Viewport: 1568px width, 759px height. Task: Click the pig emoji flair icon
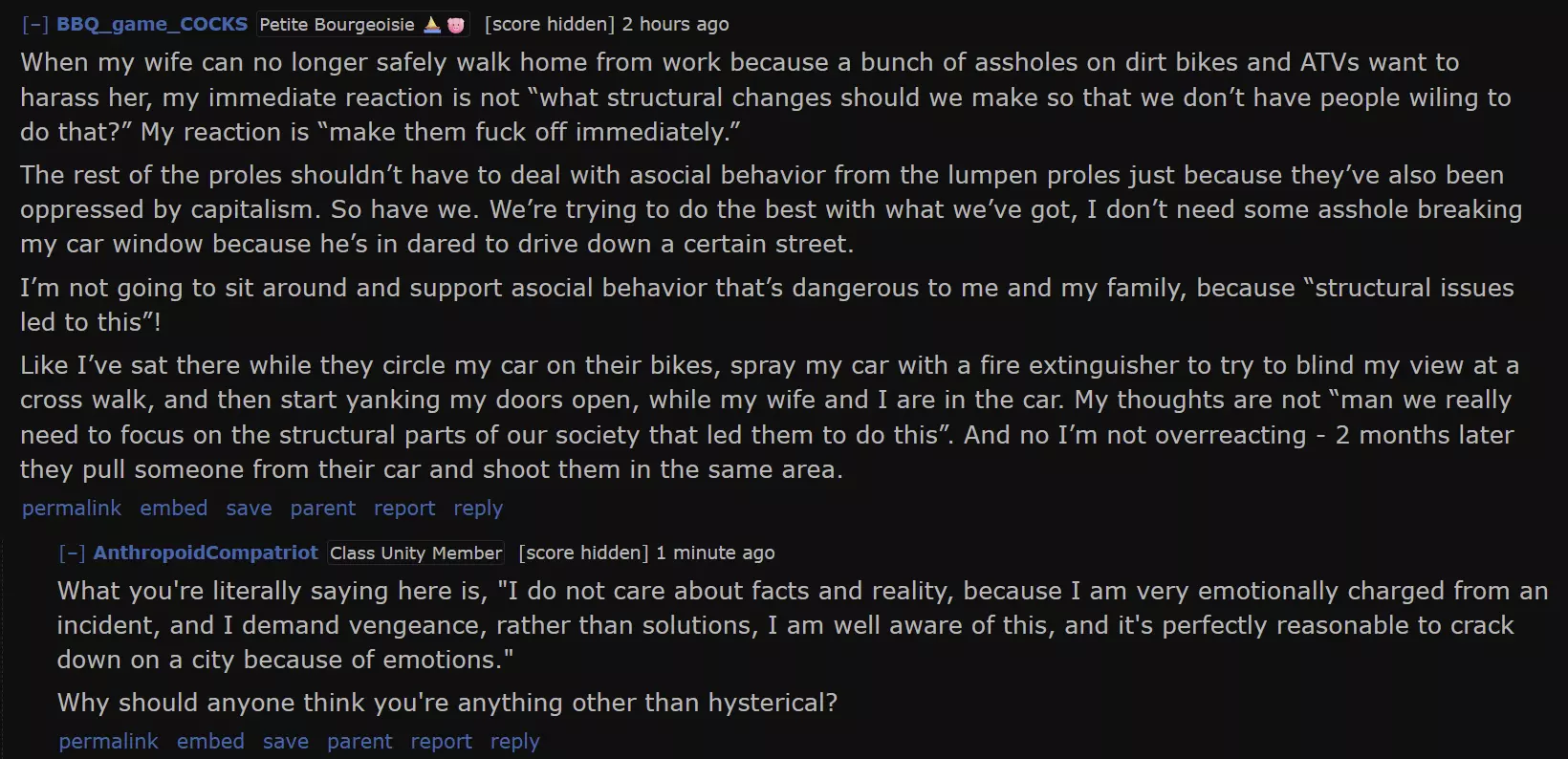[x=456, y=26]
